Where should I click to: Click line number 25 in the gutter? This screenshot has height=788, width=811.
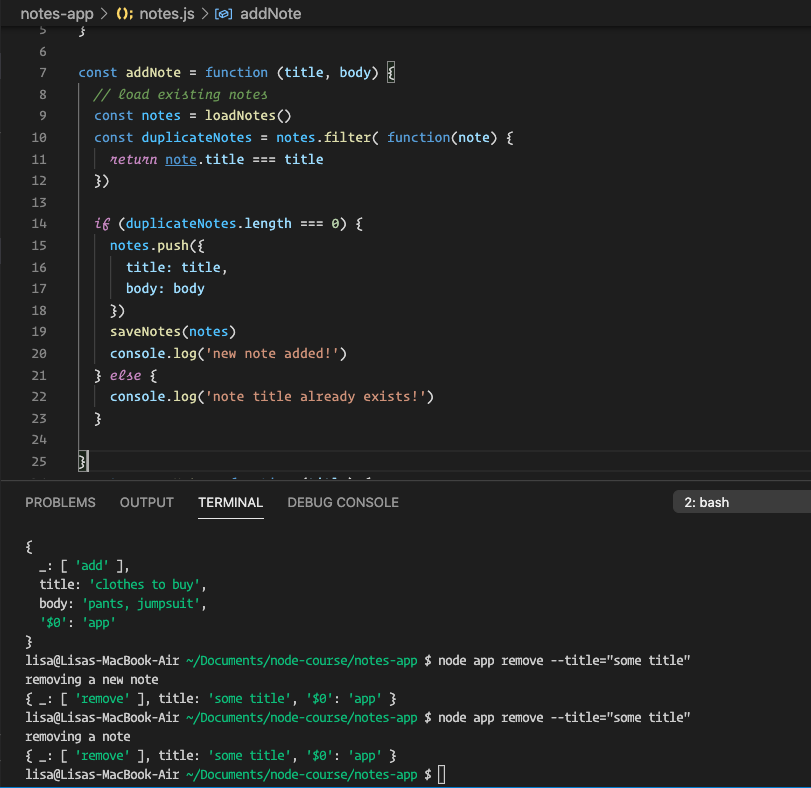point(39,461)
